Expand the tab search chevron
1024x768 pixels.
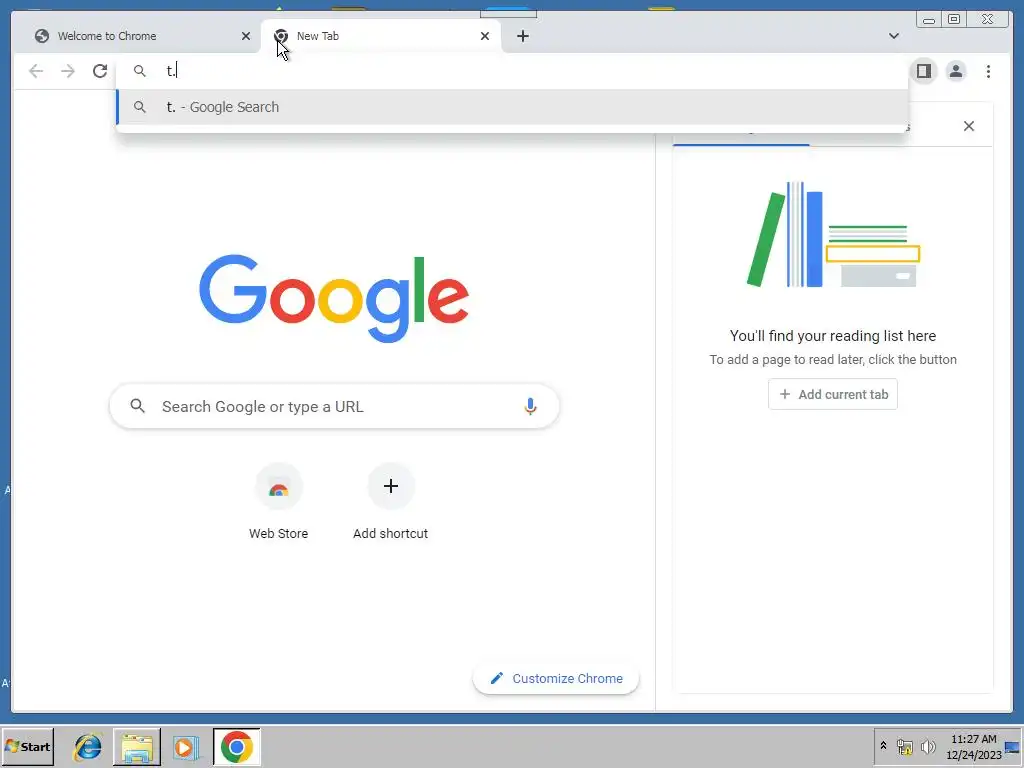point(893,36)
